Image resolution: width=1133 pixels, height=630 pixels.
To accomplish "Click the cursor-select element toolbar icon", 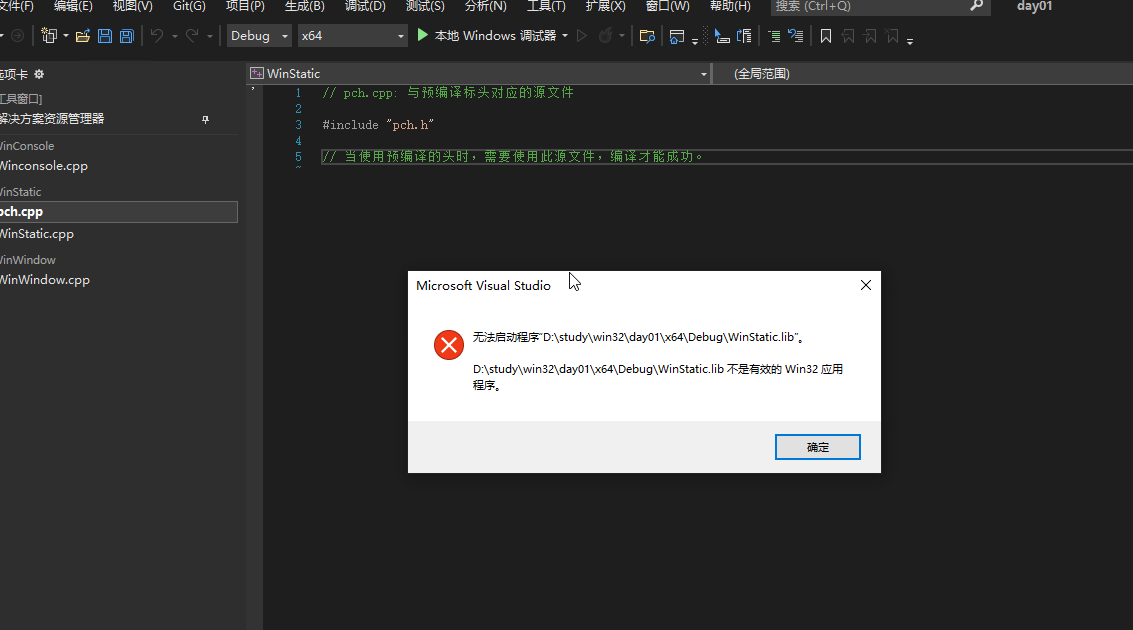I will [x=721, y=36].
